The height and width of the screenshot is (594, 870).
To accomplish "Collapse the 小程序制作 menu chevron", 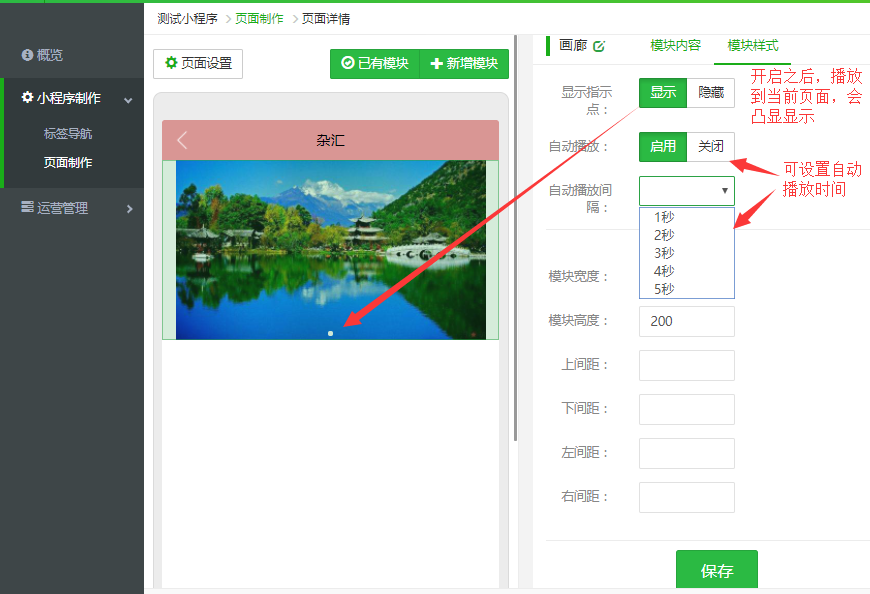I will pos(128,99).
